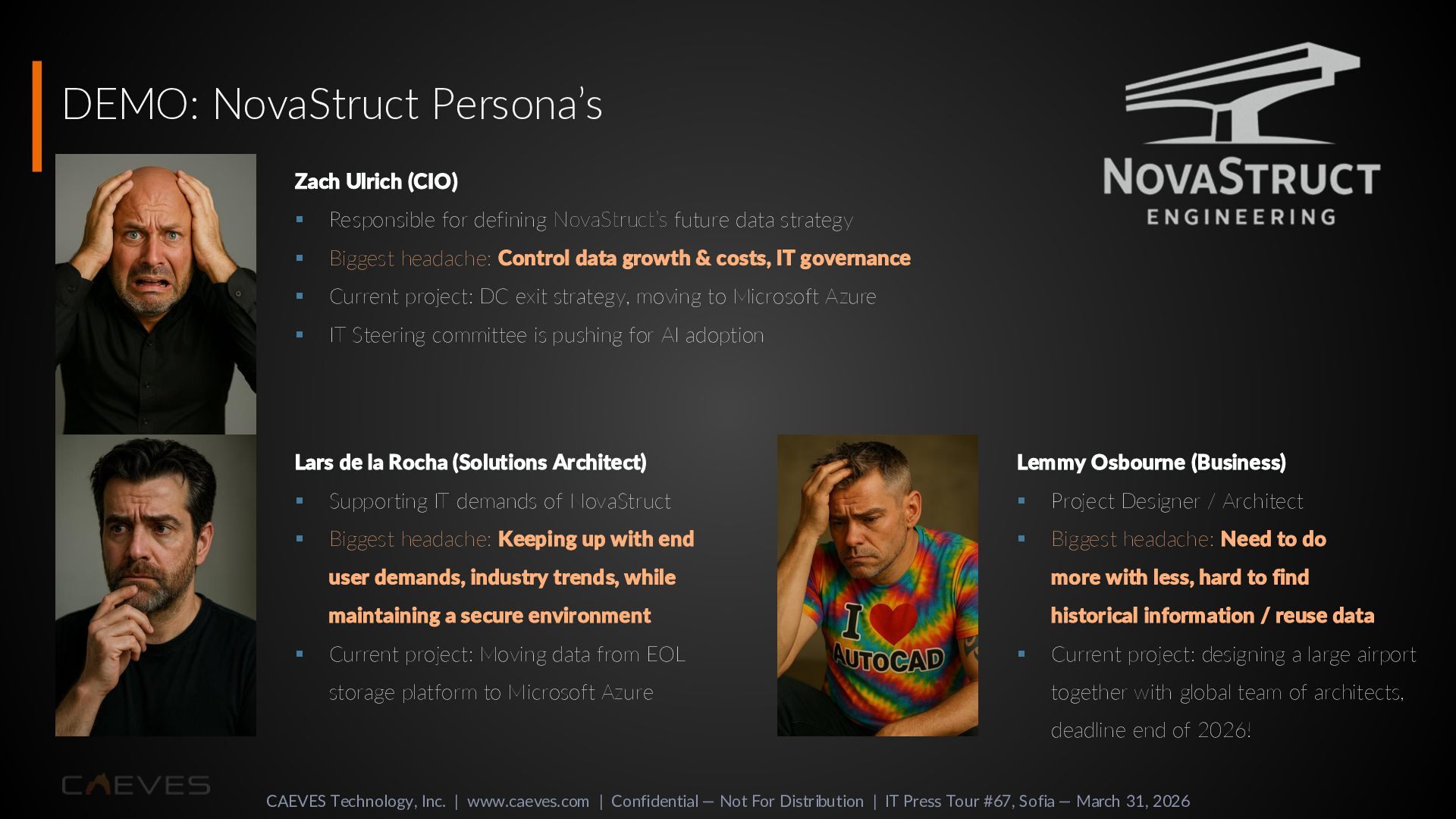Click the "Zach Ulrich (CIO)" heading
Viewport: 1456px width, 819px height.
pyautogui.click(x=376, y=181)
